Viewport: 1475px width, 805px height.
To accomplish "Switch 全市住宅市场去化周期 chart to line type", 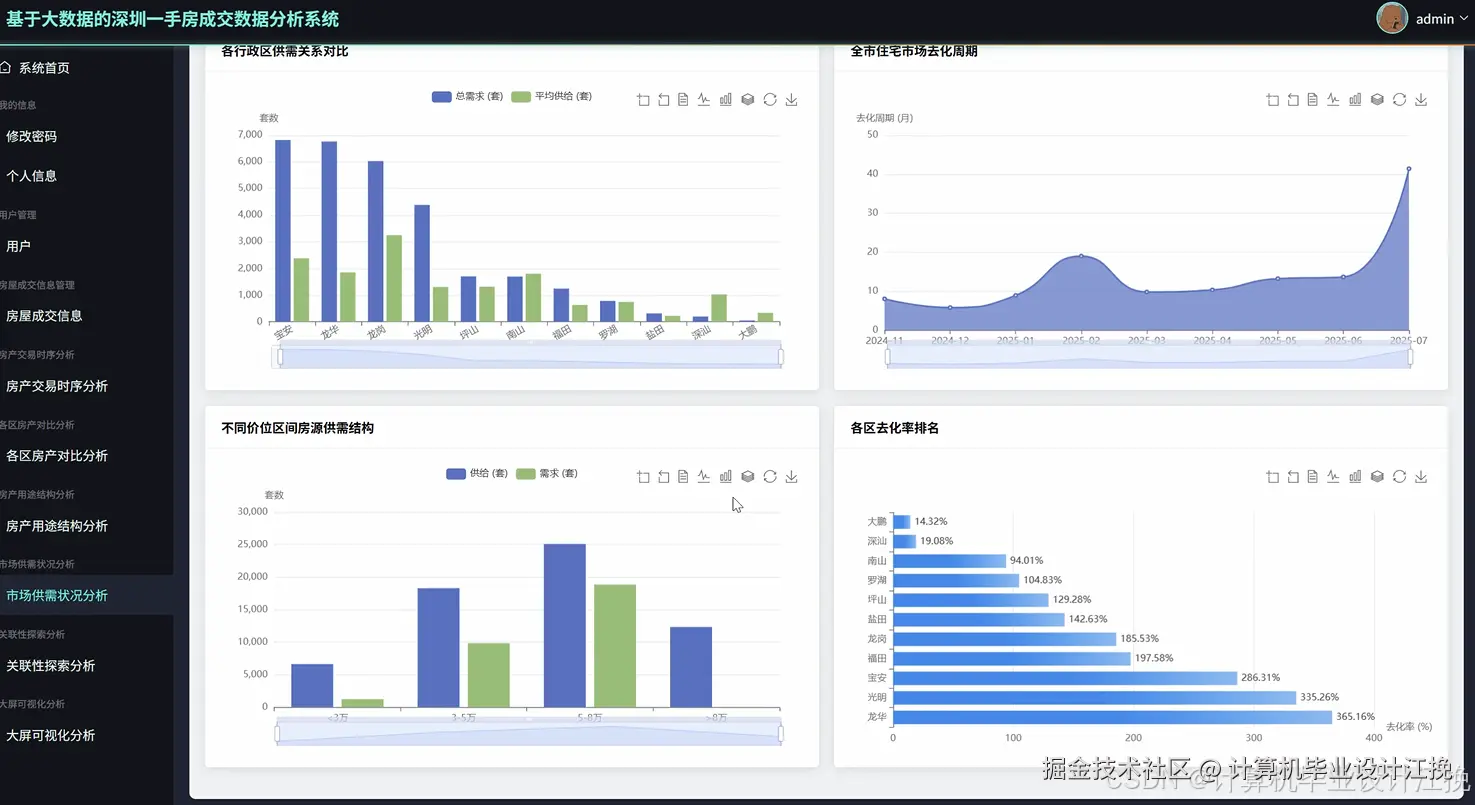I will [1333, 100].
